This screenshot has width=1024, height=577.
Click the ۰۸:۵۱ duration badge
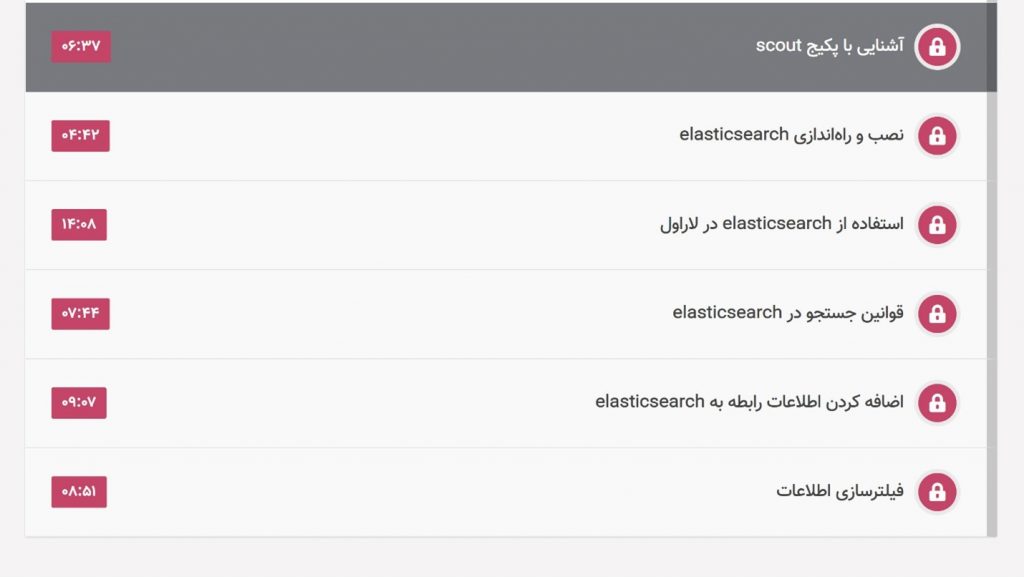click(x=79, y=491)
